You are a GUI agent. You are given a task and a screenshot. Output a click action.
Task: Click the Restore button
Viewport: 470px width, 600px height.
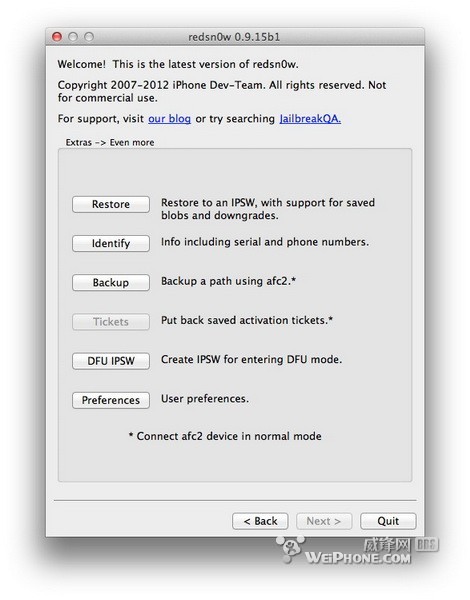(111, 204)
